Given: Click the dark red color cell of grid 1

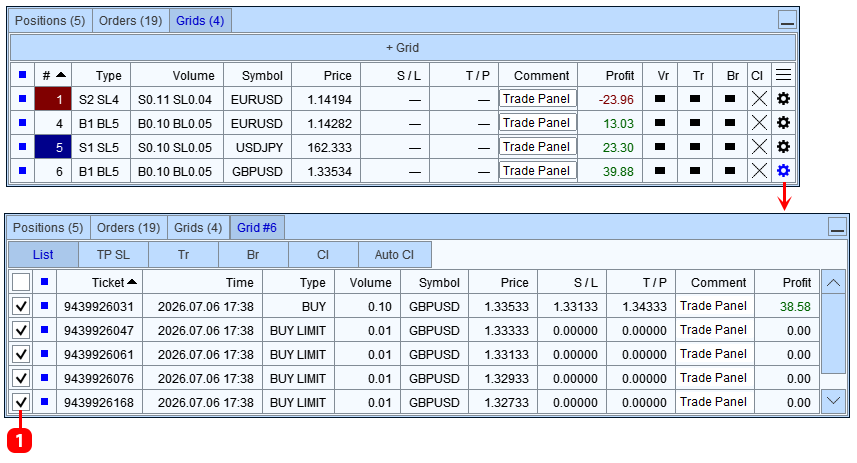Looking at the screenshot, I should (53, 99).
